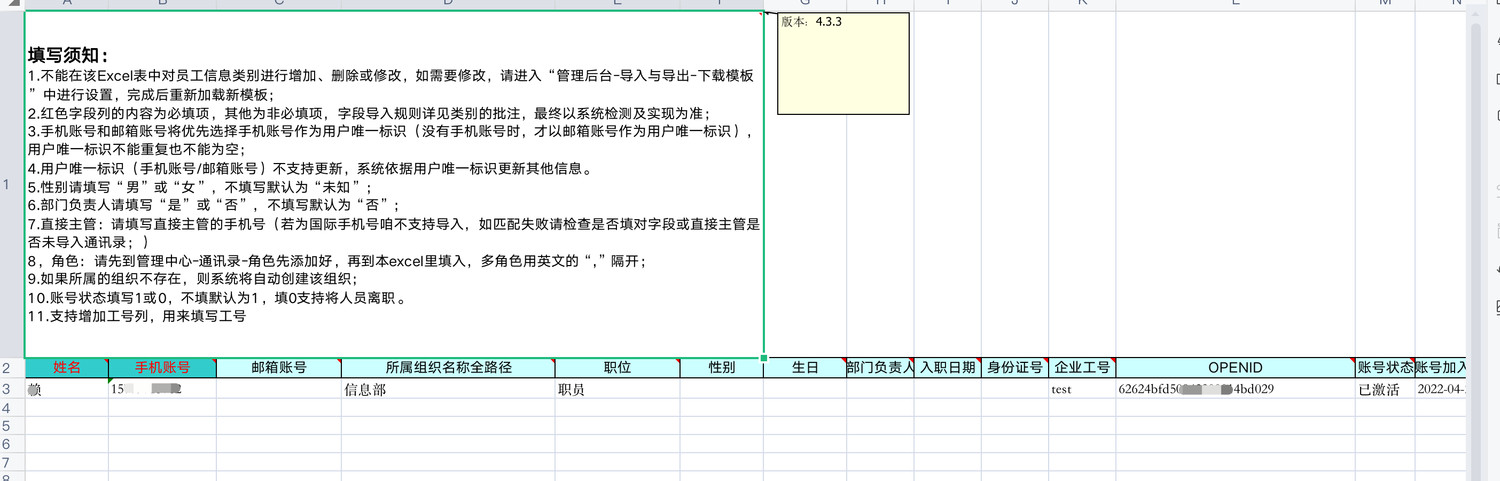
Task: Select the 手机账号 header cell
Action: 162,368
